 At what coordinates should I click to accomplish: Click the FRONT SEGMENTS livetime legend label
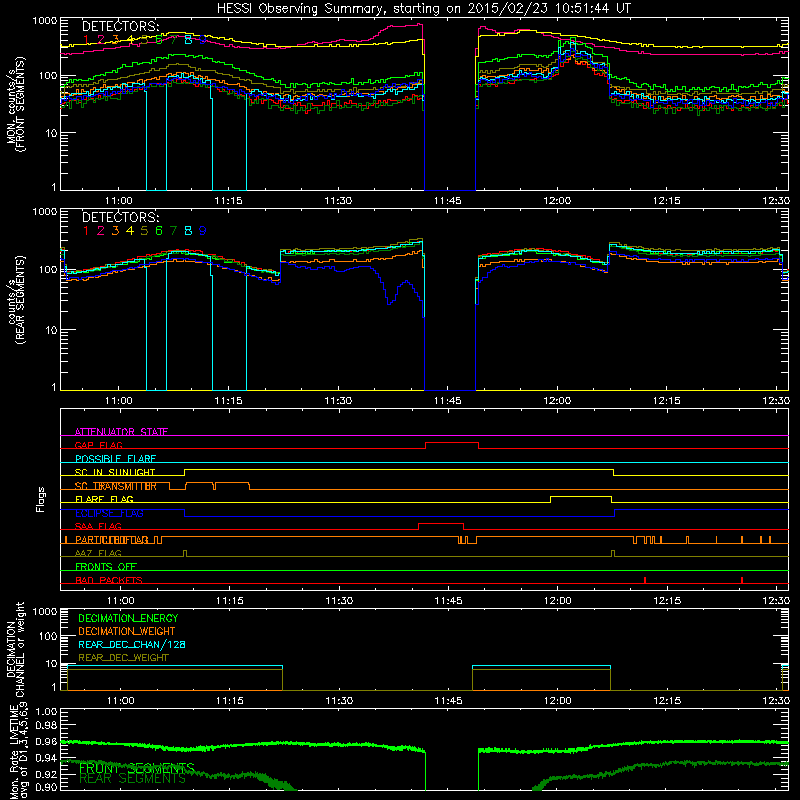137,768
